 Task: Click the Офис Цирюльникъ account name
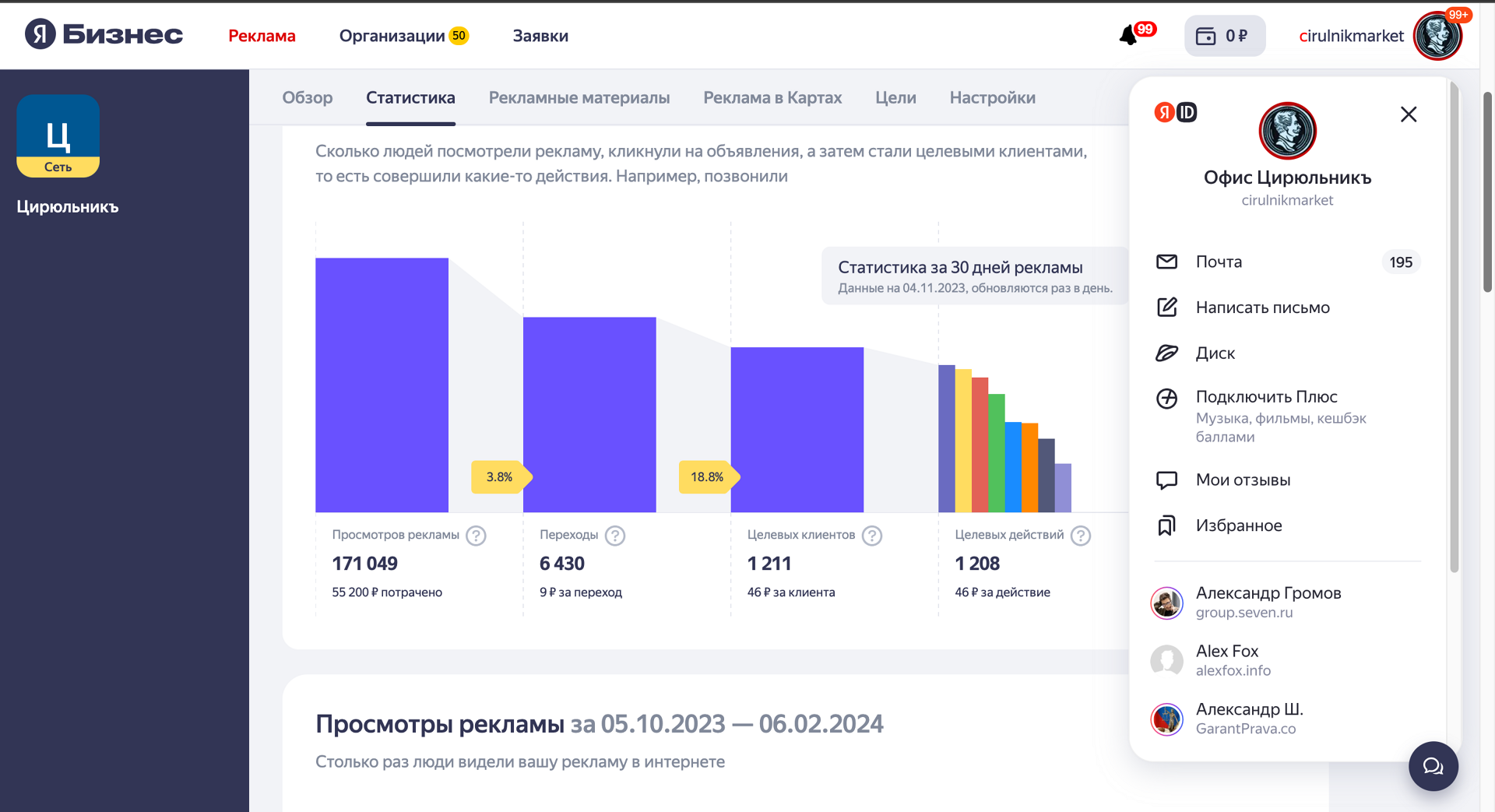tap(1287, 178)
